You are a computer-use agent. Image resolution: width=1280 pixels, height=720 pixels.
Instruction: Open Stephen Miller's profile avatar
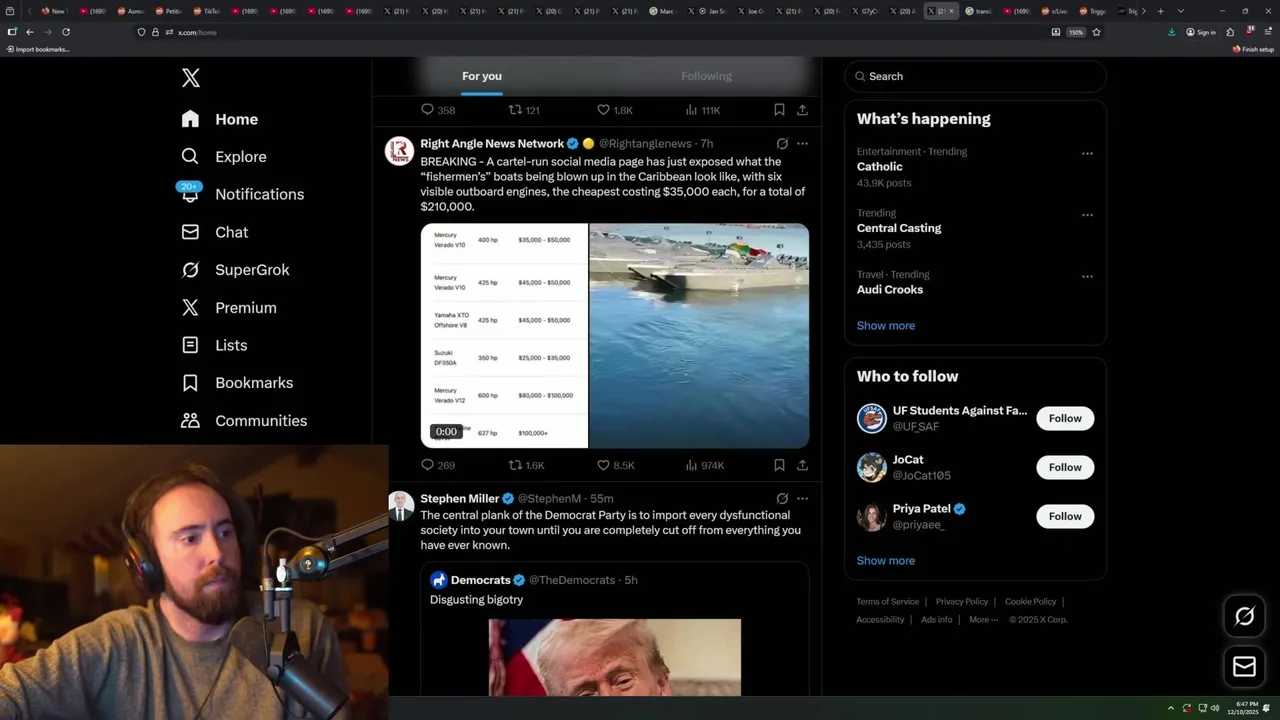pos(400,506)
